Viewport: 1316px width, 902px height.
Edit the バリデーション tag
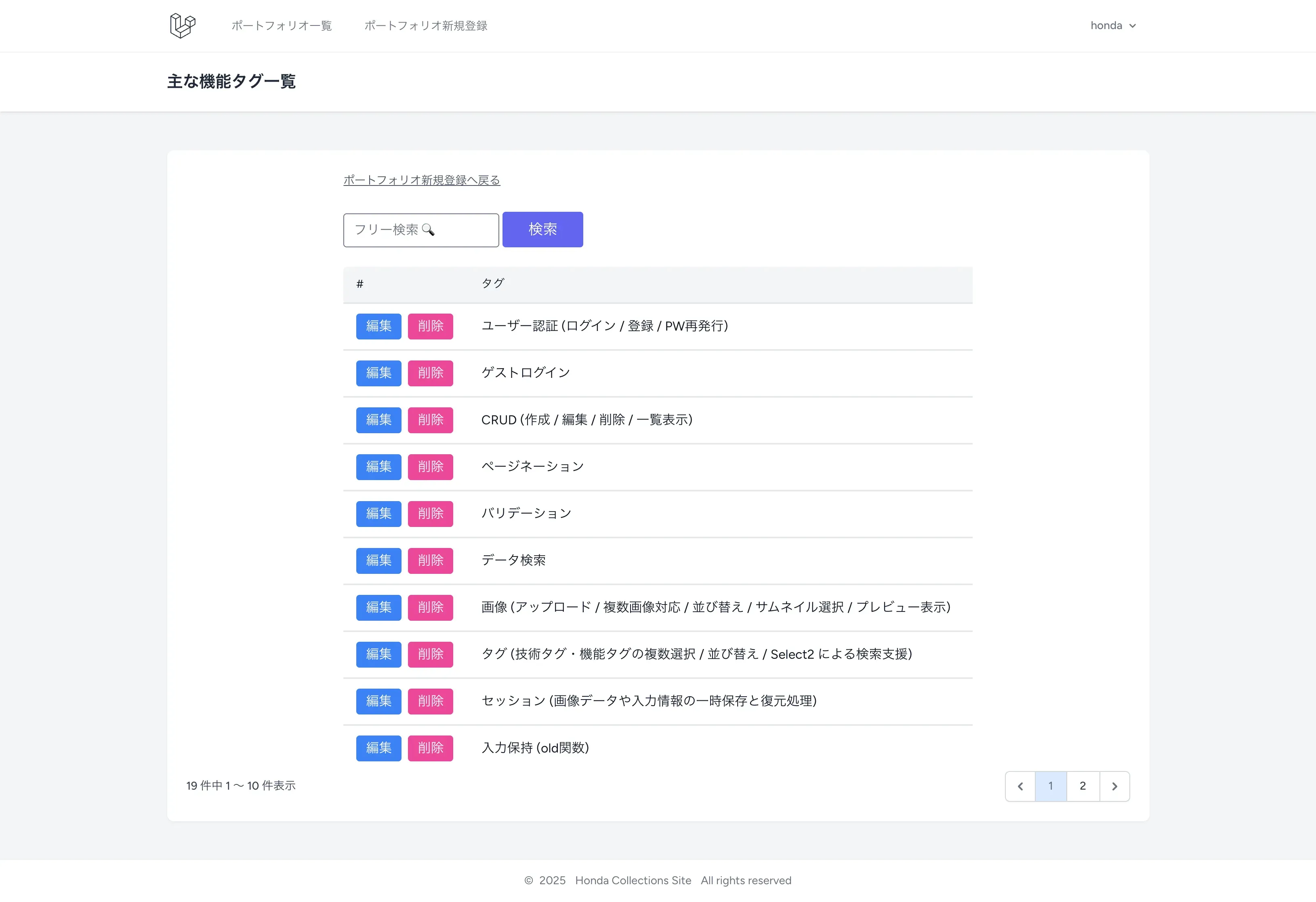click(378, 513)
